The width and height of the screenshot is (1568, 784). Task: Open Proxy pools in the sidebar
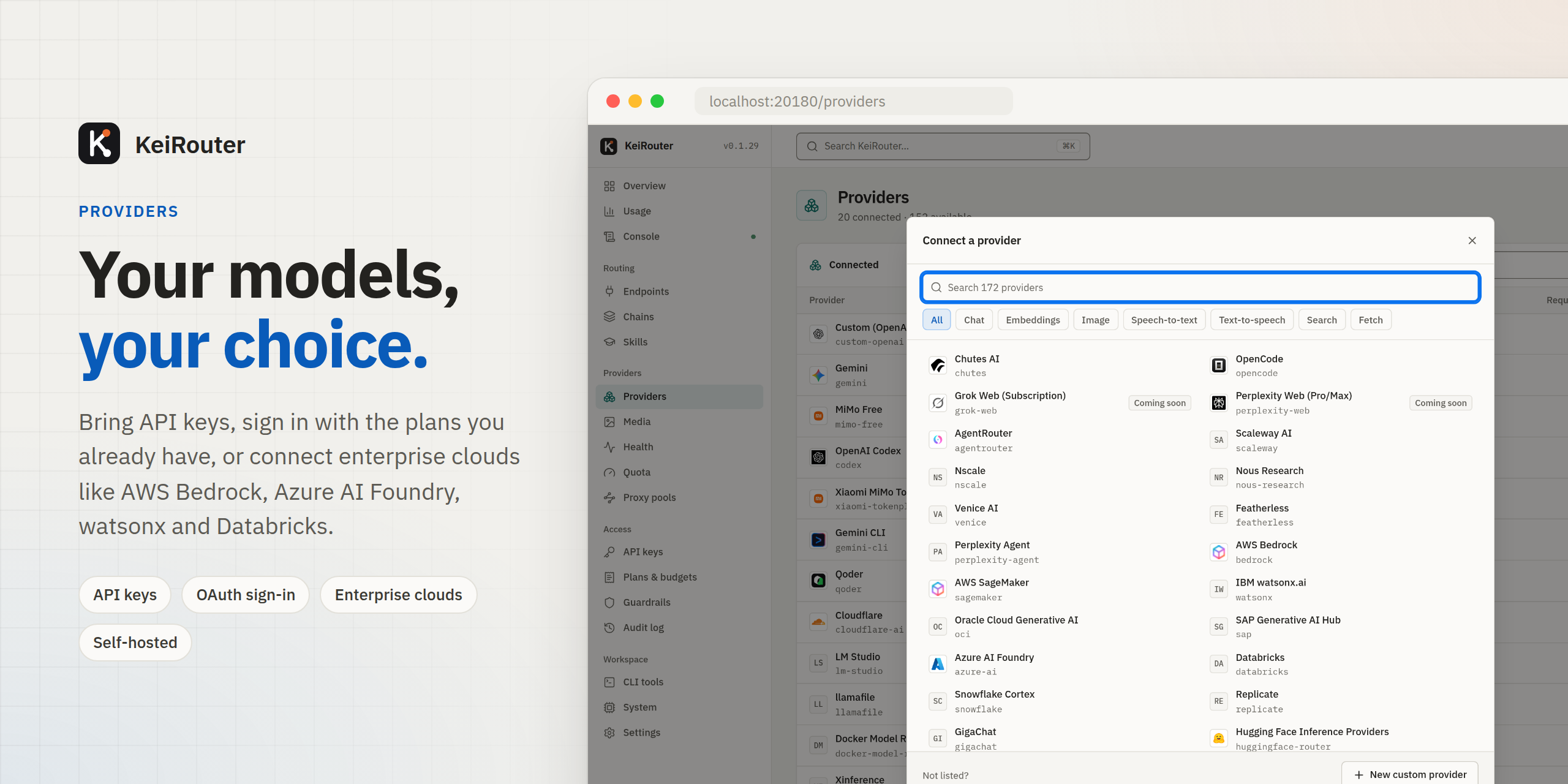[x=679, y=497]
